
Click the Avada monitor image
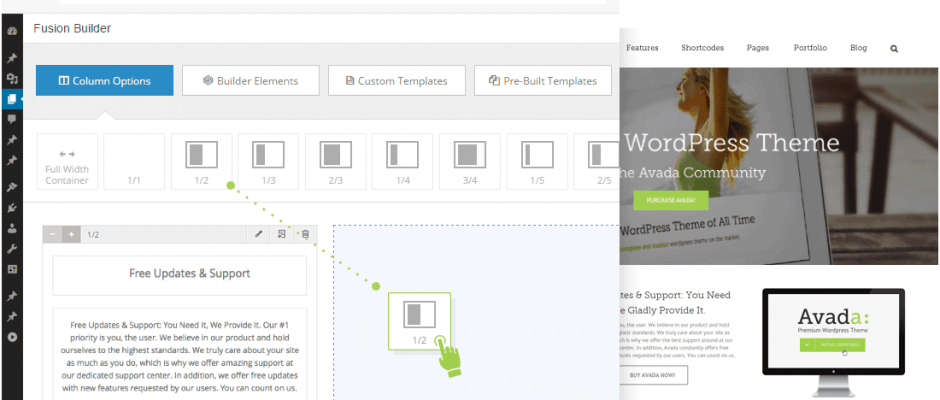(x=833, y=340)
